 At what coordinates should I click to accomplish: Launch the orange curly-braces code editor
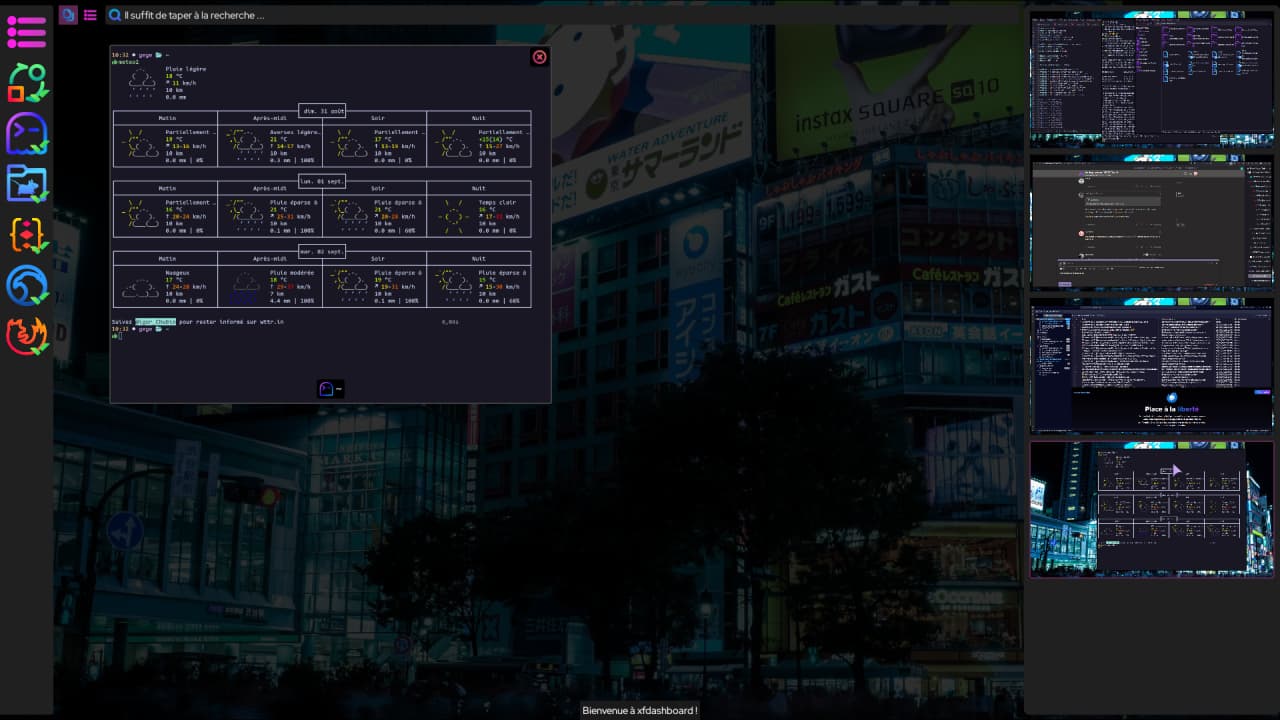tap(27, 235)
